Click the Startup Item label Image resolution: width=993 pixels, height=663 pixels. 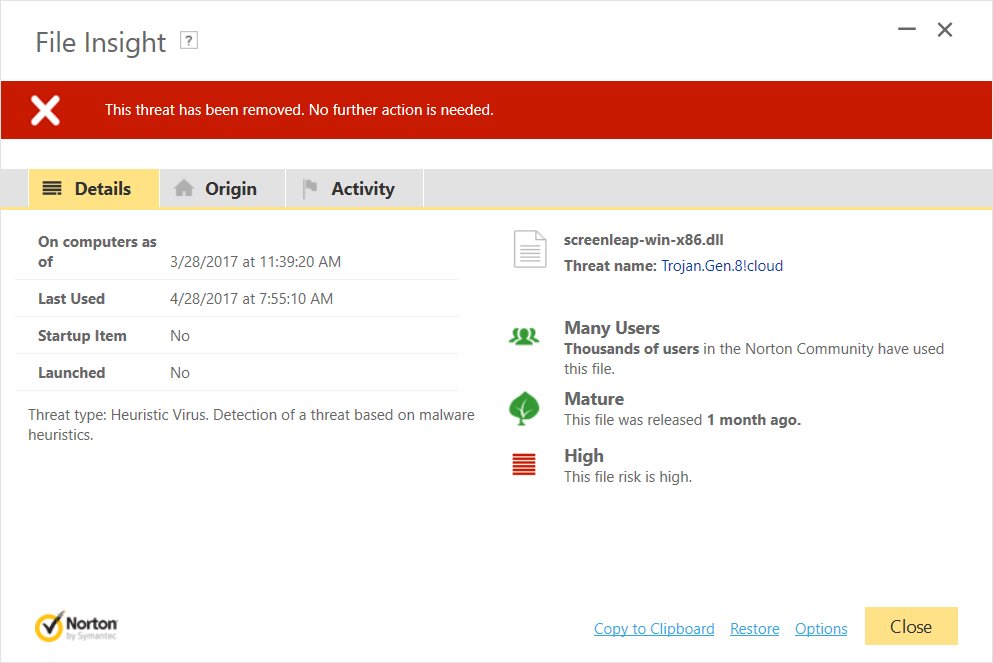tap(82, 336)
